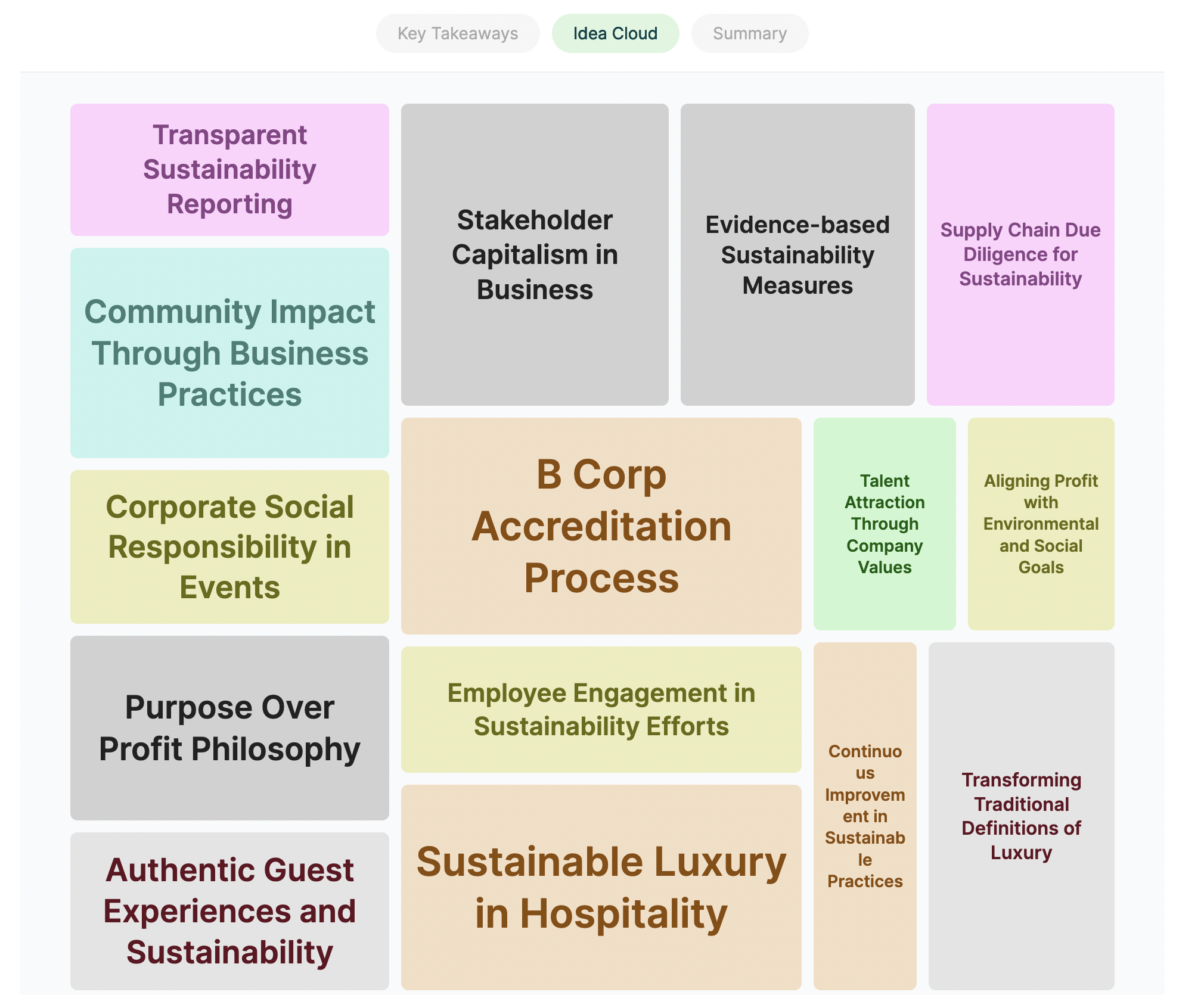Switch to the Key Takeaways tab
Screen dimensions: 1204x995
point(458,33)
